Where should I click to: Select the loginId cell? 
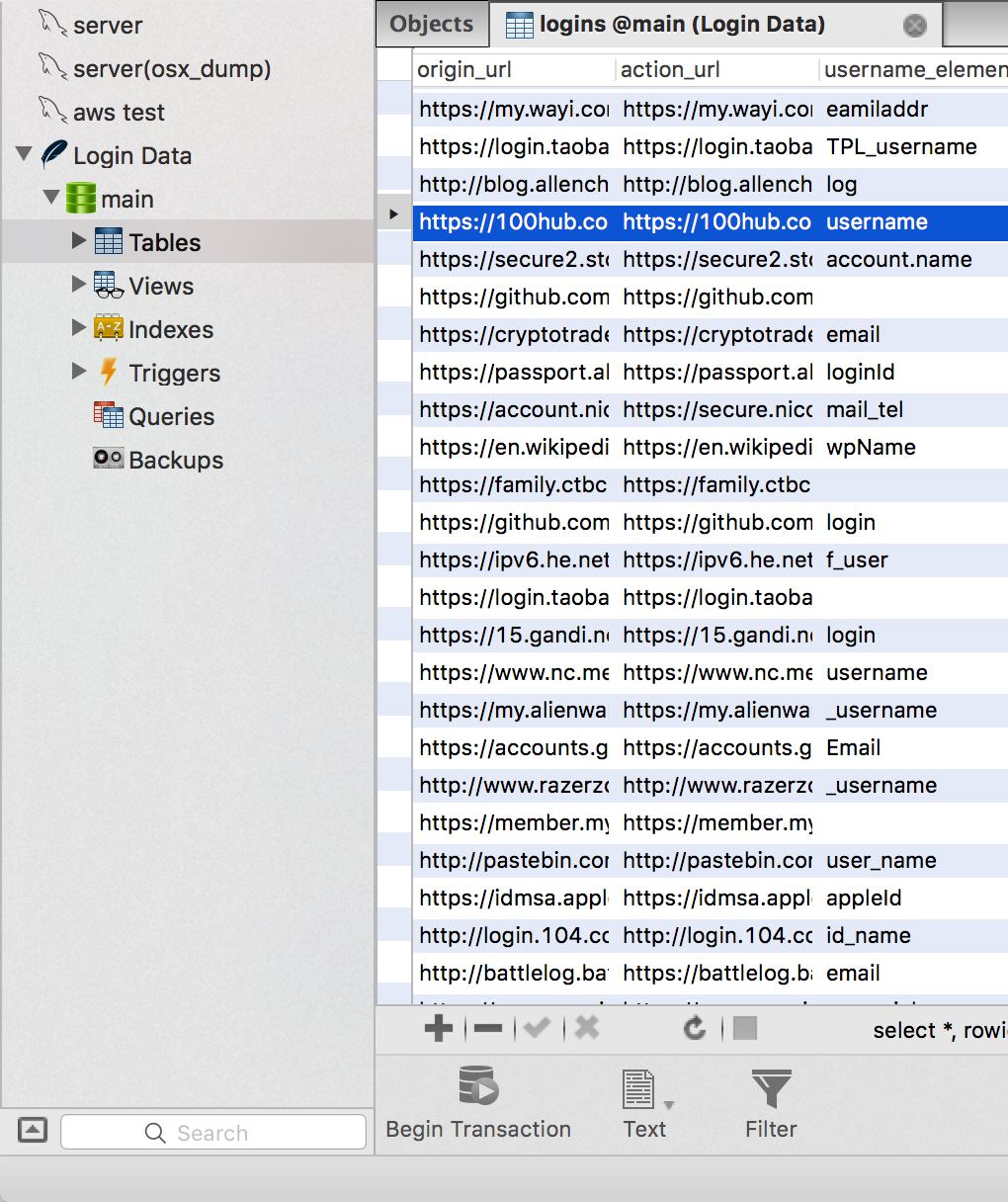pos(914,372)
